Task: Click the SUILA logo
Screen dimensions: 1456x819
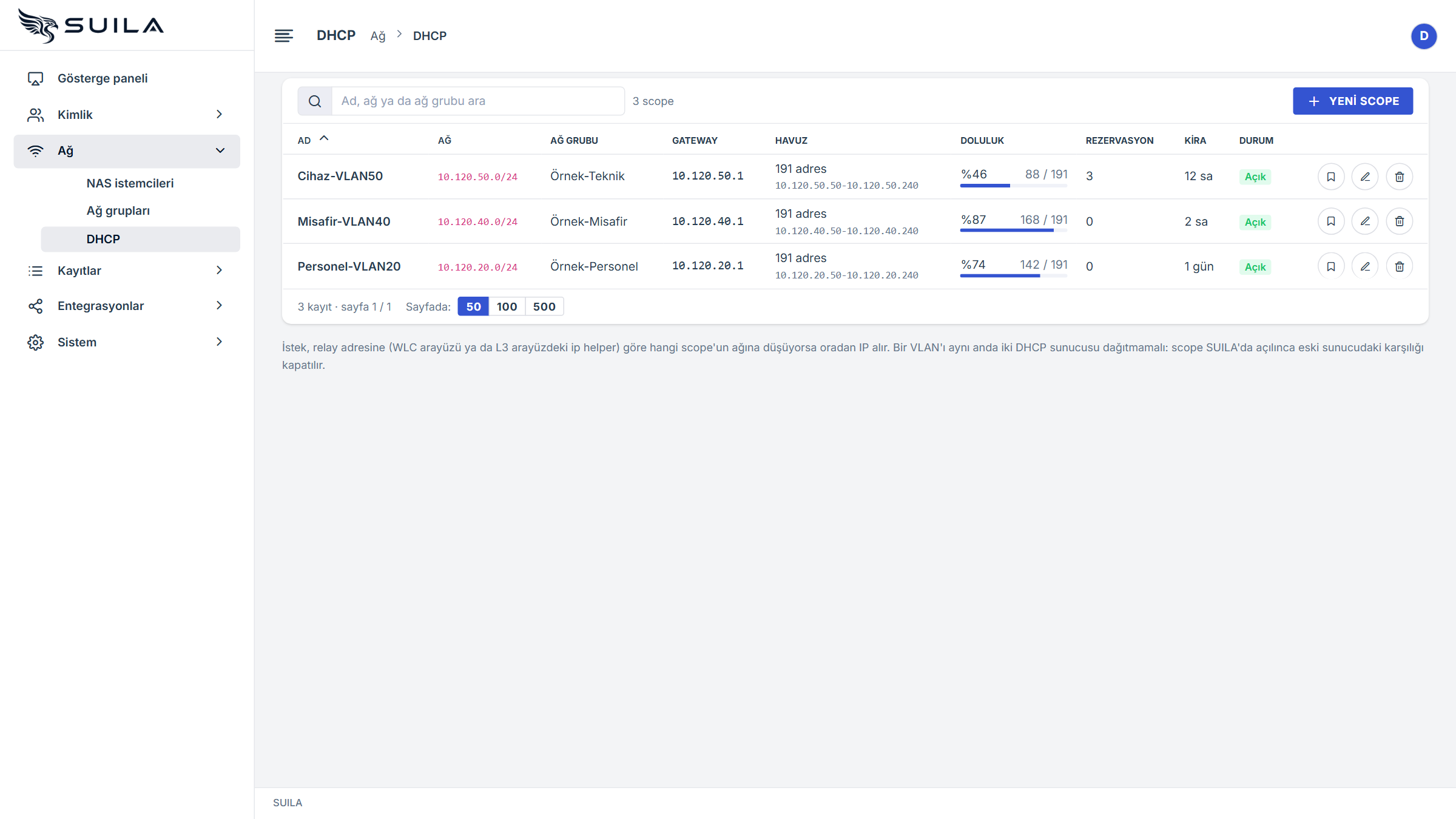Action: pos(91,25)
